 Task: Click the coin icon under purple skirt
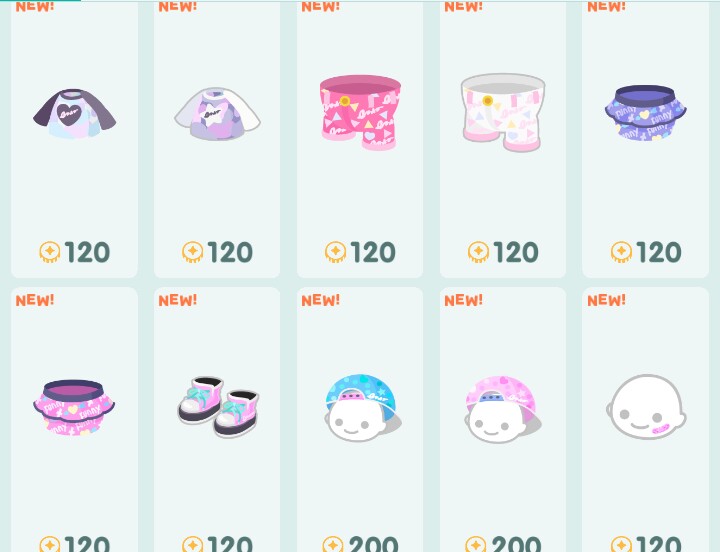(621, 252)
